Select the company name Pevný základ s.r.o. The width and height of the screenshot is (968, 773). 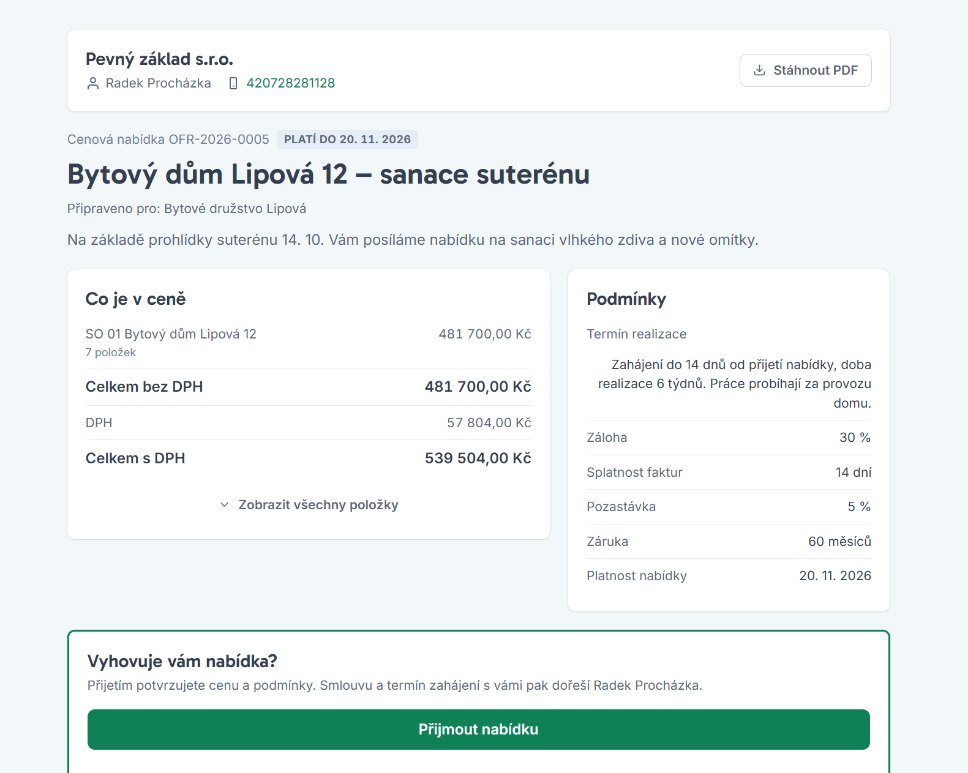coord(159,59)
